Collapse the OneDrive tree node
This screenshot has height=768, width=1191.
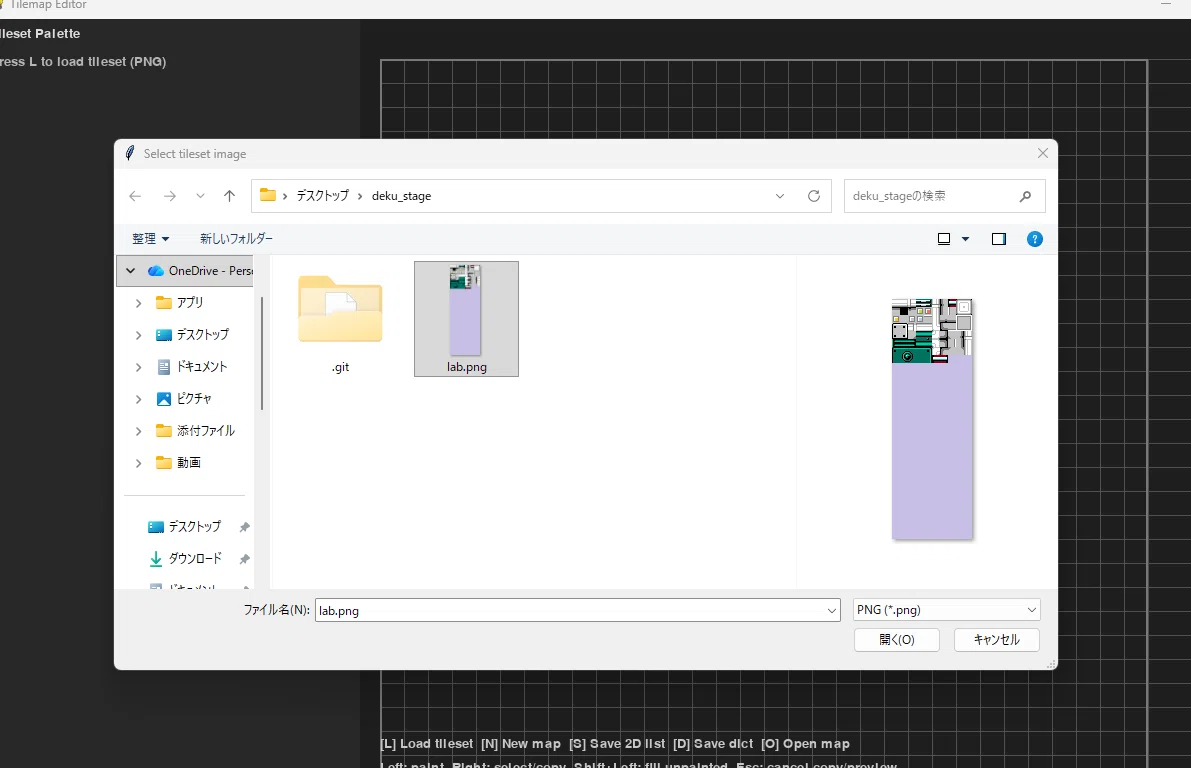131,270
